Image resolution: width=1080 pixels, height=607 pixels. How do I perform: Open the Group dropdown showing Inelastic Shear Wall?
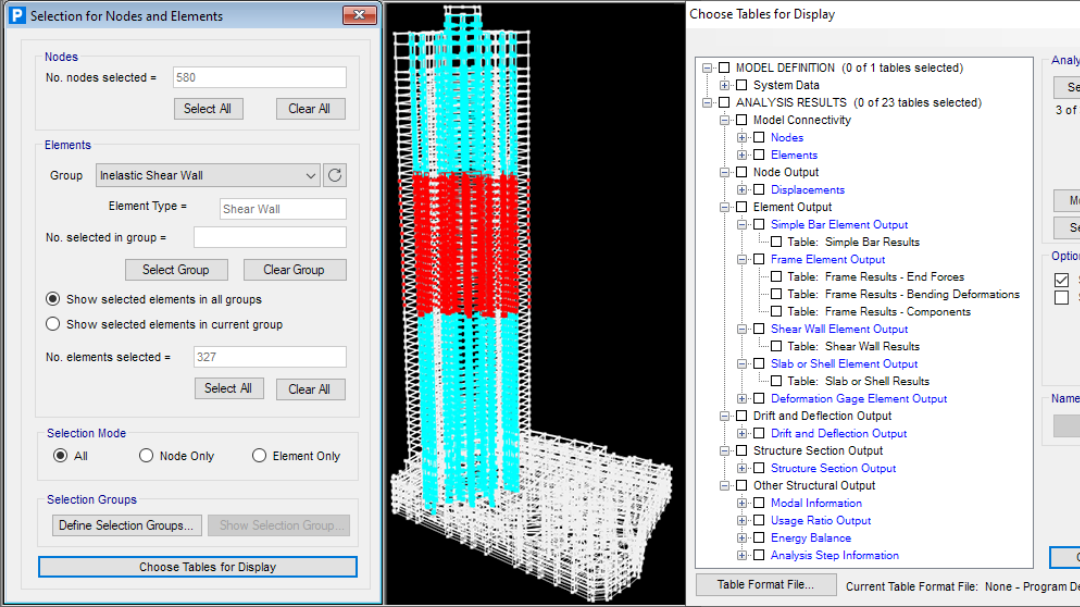[208, 176]
